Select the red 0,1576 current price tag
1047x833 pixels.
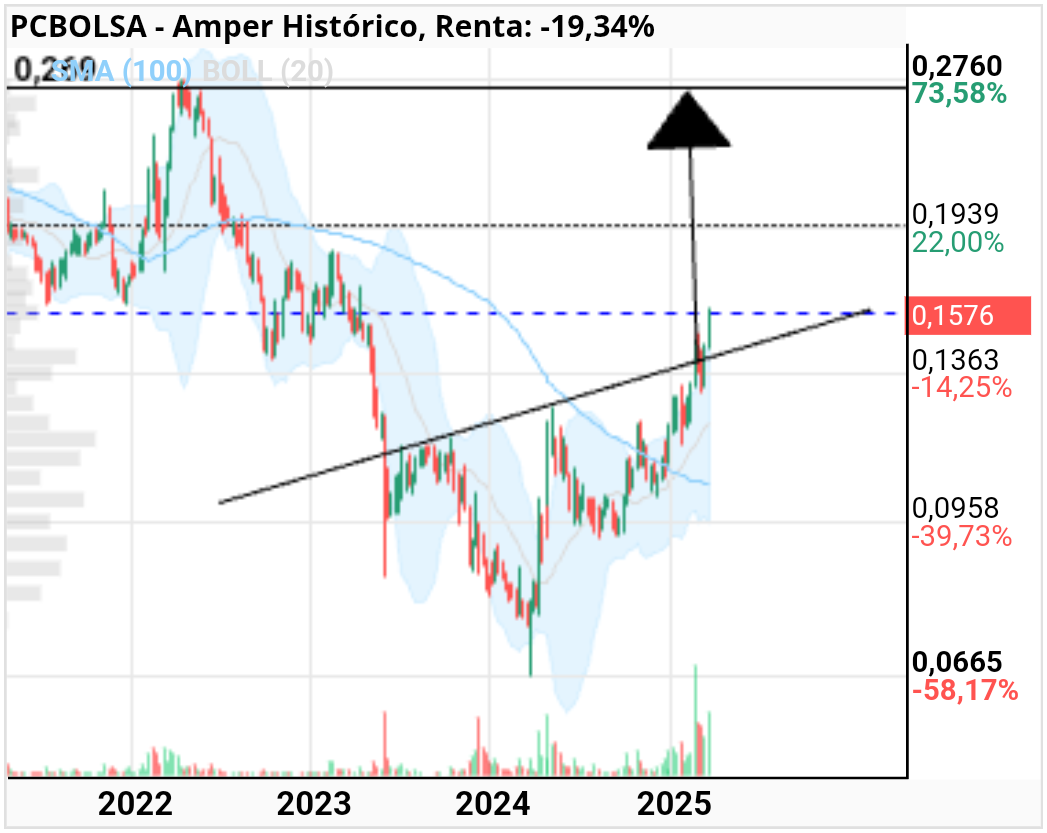(x=968, y=316)
